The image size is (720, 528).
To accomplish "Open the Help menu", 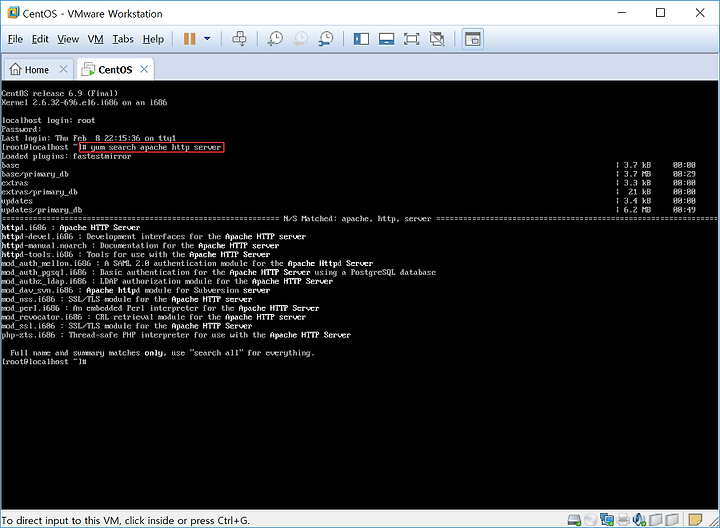I will [x=153, y=39].
